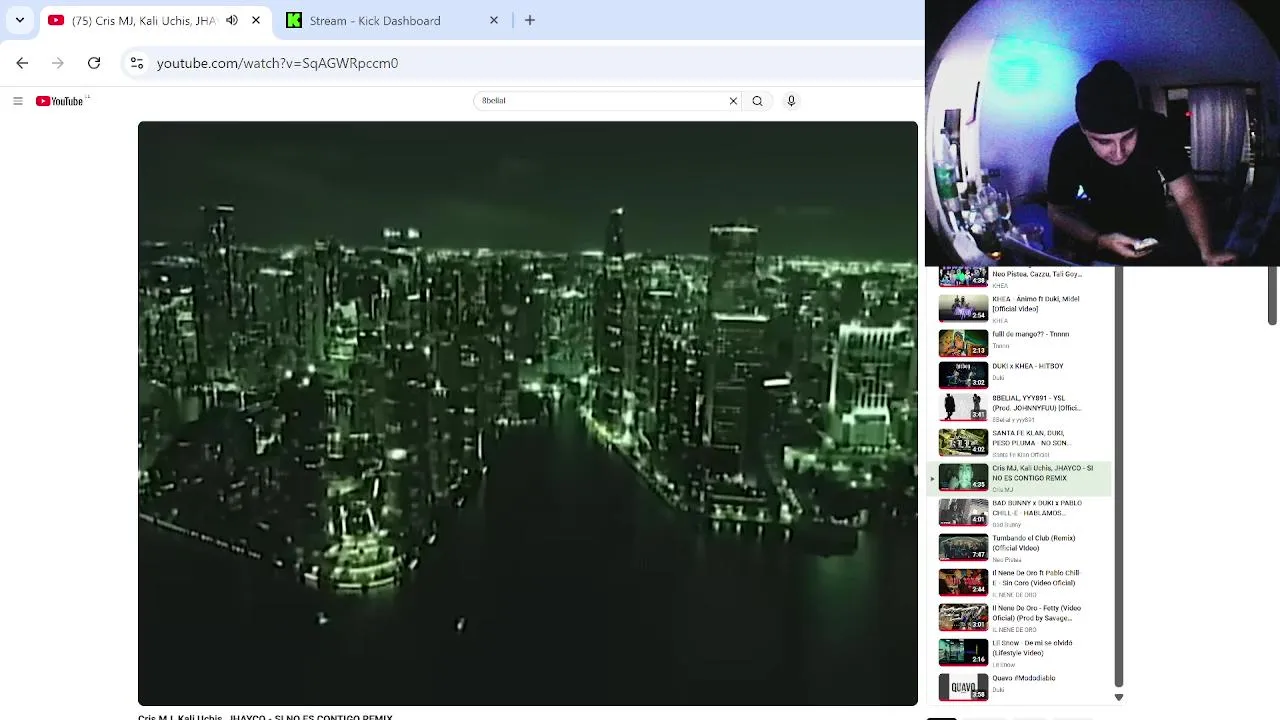Mute the YouTube tab audio icon
This screenshot has width=1280, height=720.
(x=232, y=20)
